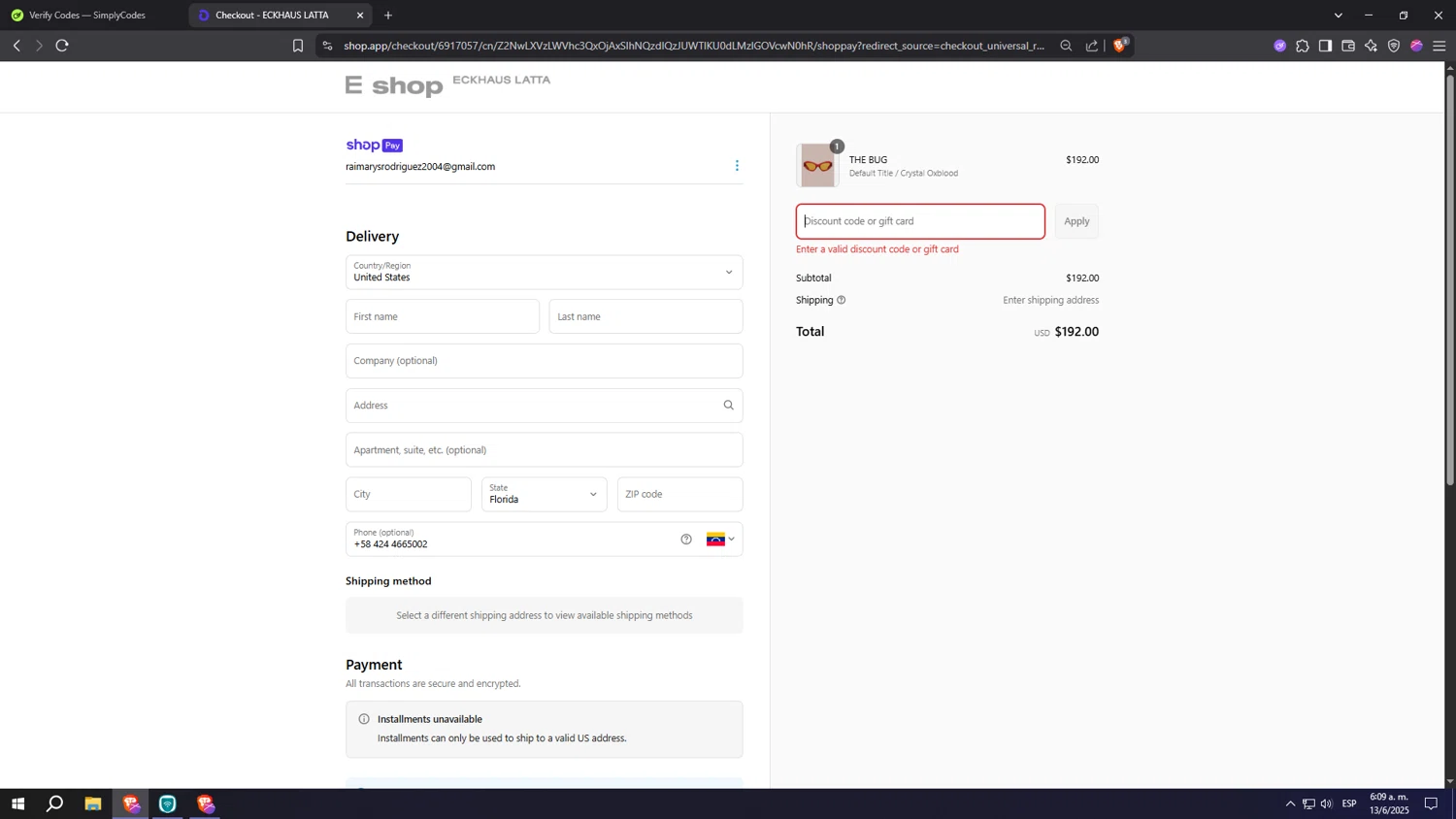Focus the Company (optional) field
The width and height of the screenshot is (1456, 819).
click(544, 361)
